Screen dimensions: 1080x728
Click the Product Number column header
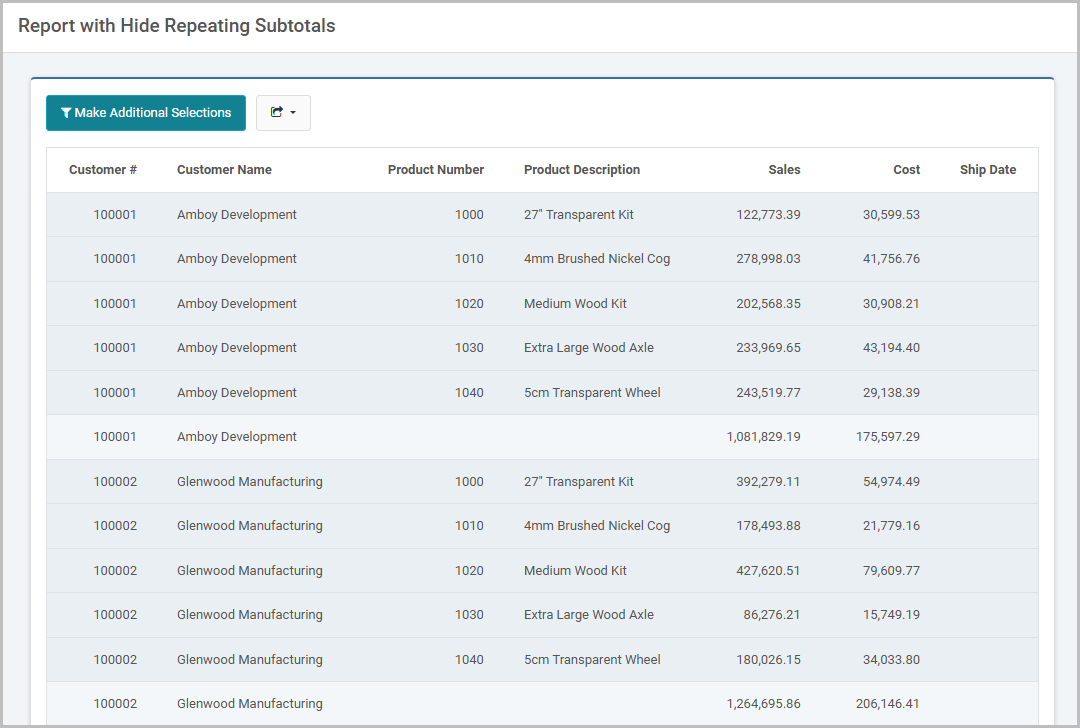tap(435, 169)
